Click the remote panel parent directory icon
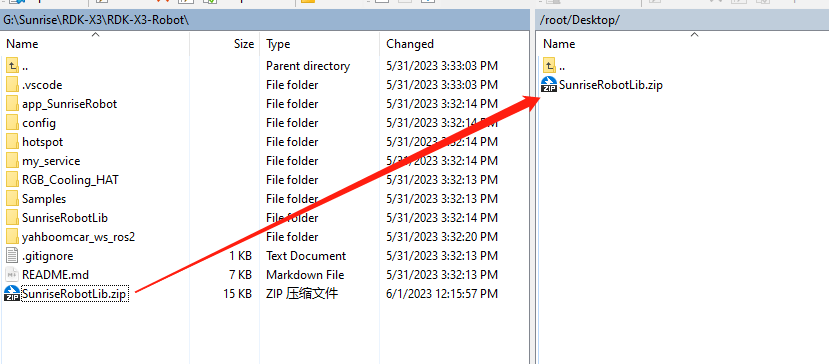The image size is (829, 364). 550,66
